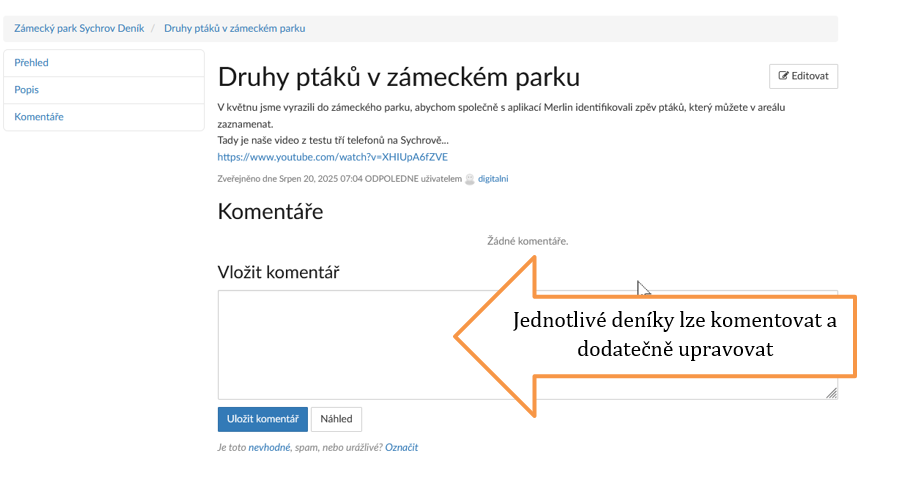Select Popis in the left sidebar
This screenshot has width=902, height=499.
27,90
